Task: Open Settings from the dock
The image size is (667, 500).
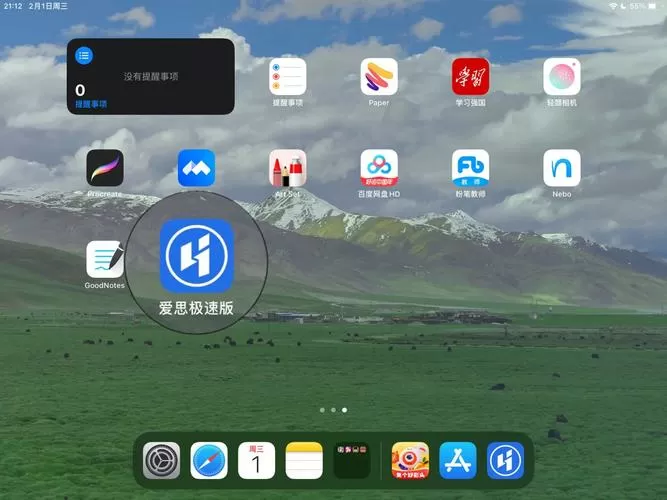Action: [161, 460]
